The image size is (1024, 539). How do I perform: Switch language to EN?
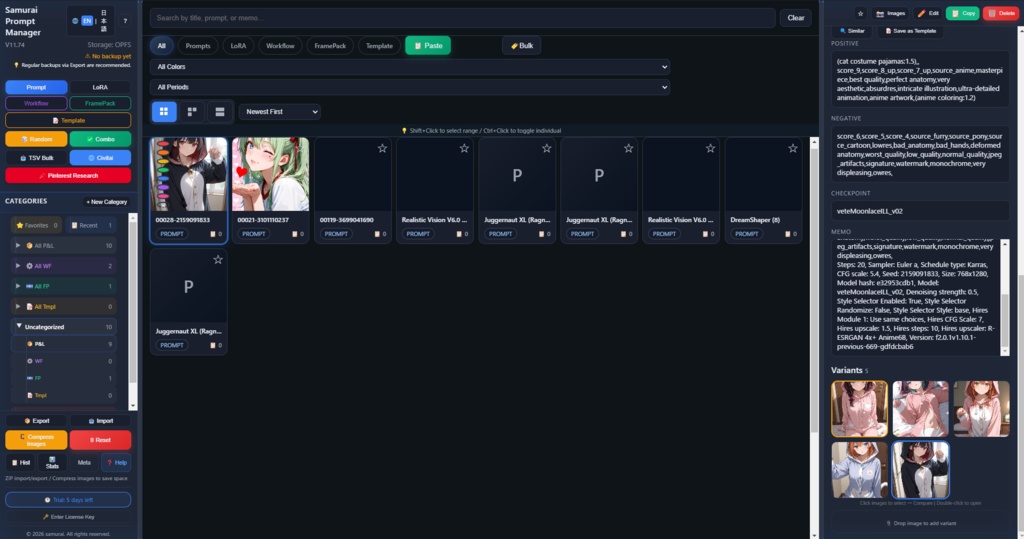point(87,21)
